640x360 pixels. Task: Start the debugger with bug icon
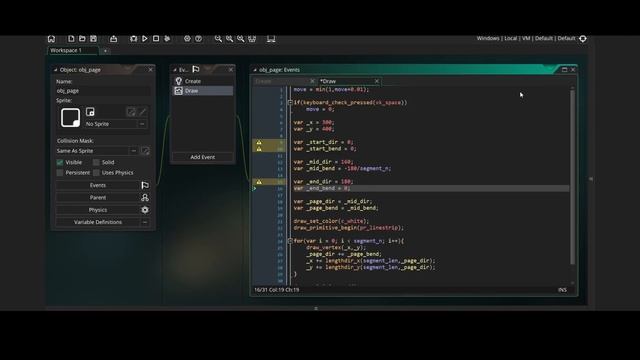coord(133,38)
